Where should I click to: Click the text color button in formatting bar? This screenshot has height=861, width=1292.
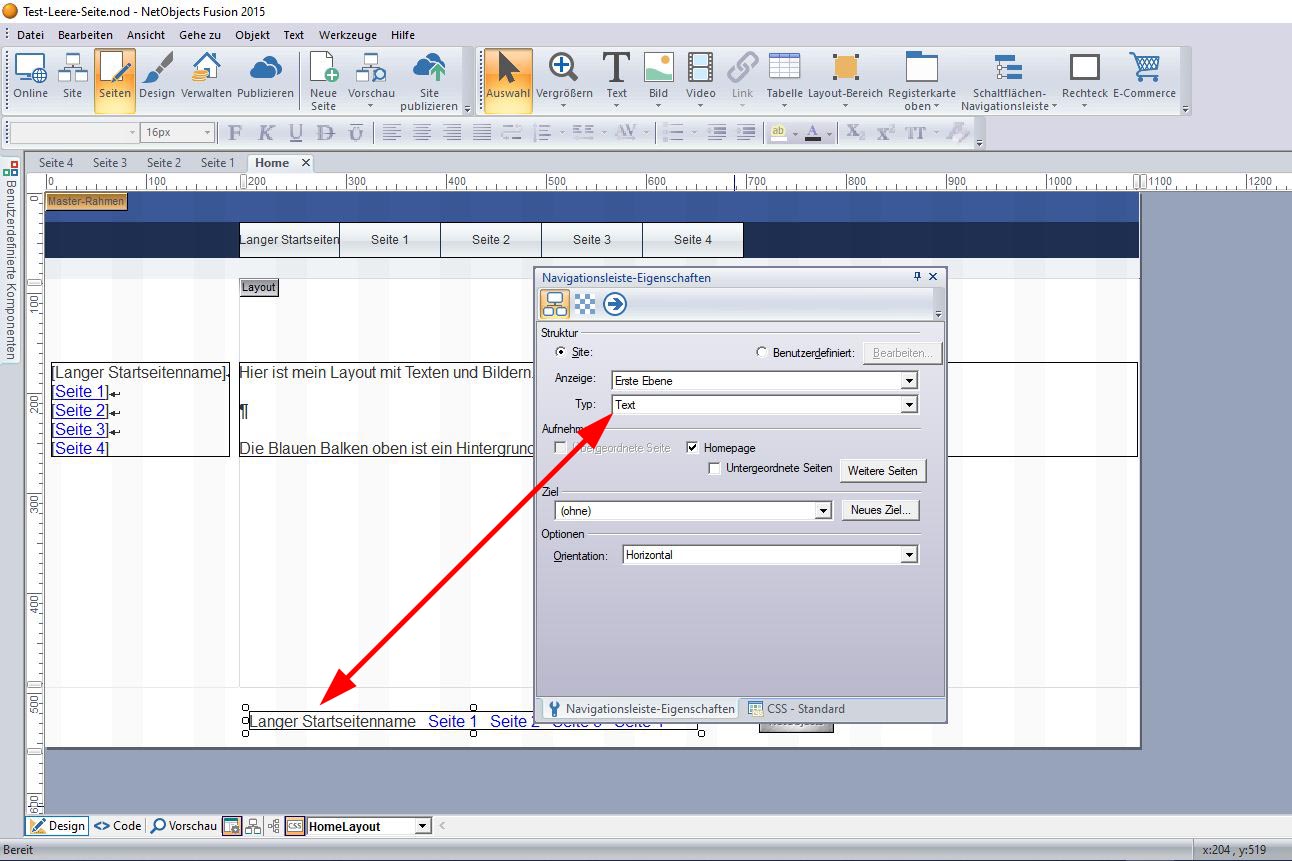click(x=812, y=132)
